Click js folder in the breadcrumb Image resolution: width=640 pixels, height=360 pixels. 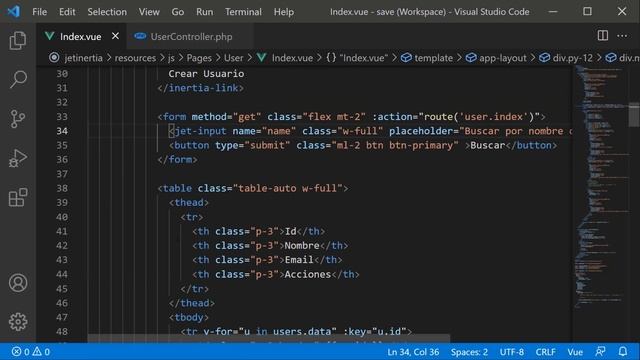pos(171,58)
